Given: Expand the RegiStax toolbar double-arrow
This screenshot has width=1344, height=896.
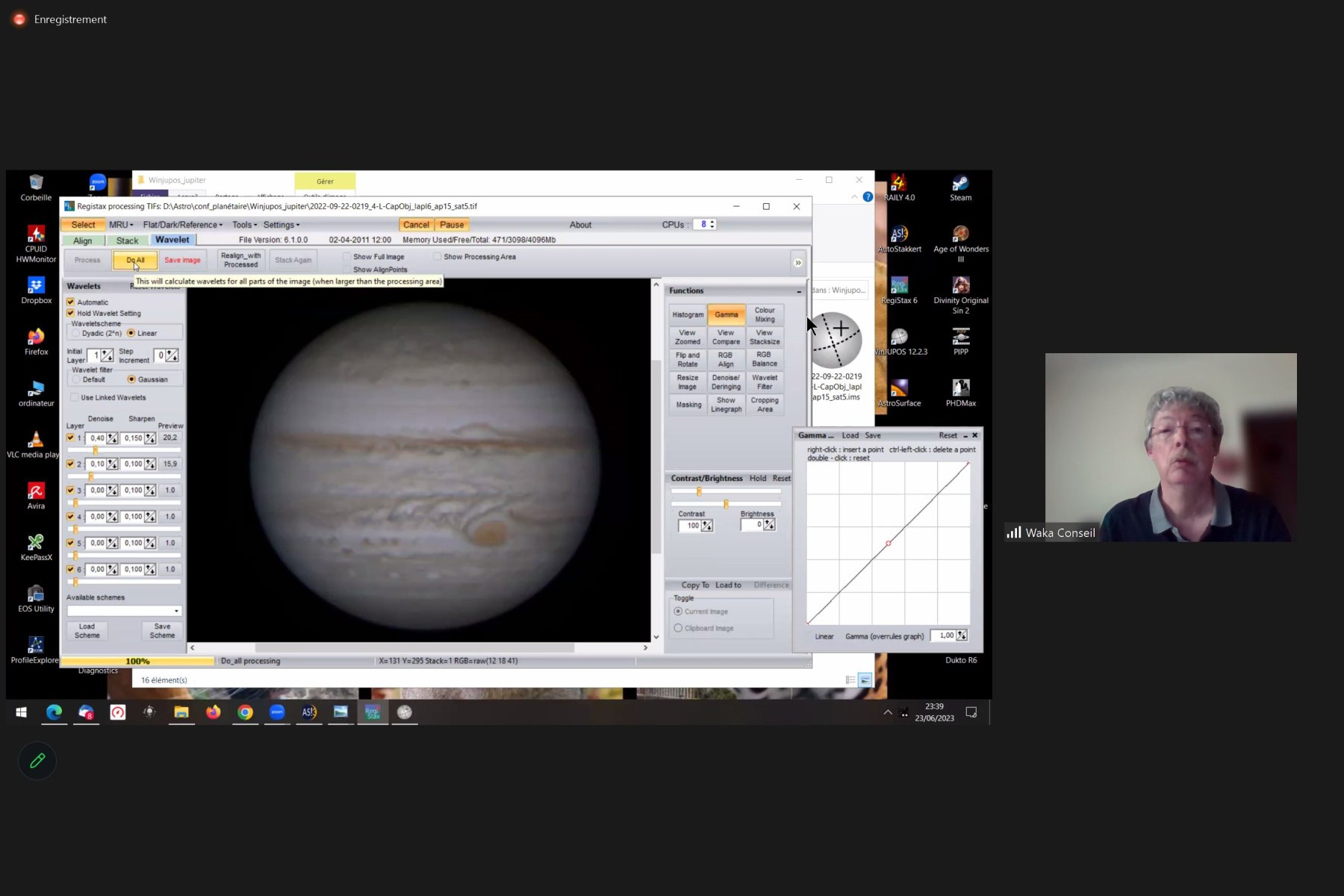Looking at the screenshot, I should pyautogui.click(x=797, y=262).
